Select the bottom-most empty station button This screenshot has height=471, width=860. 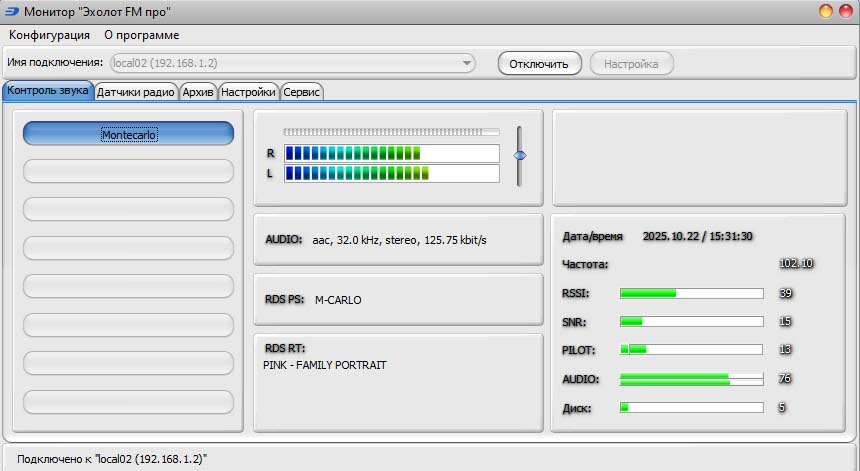(128, 402)
